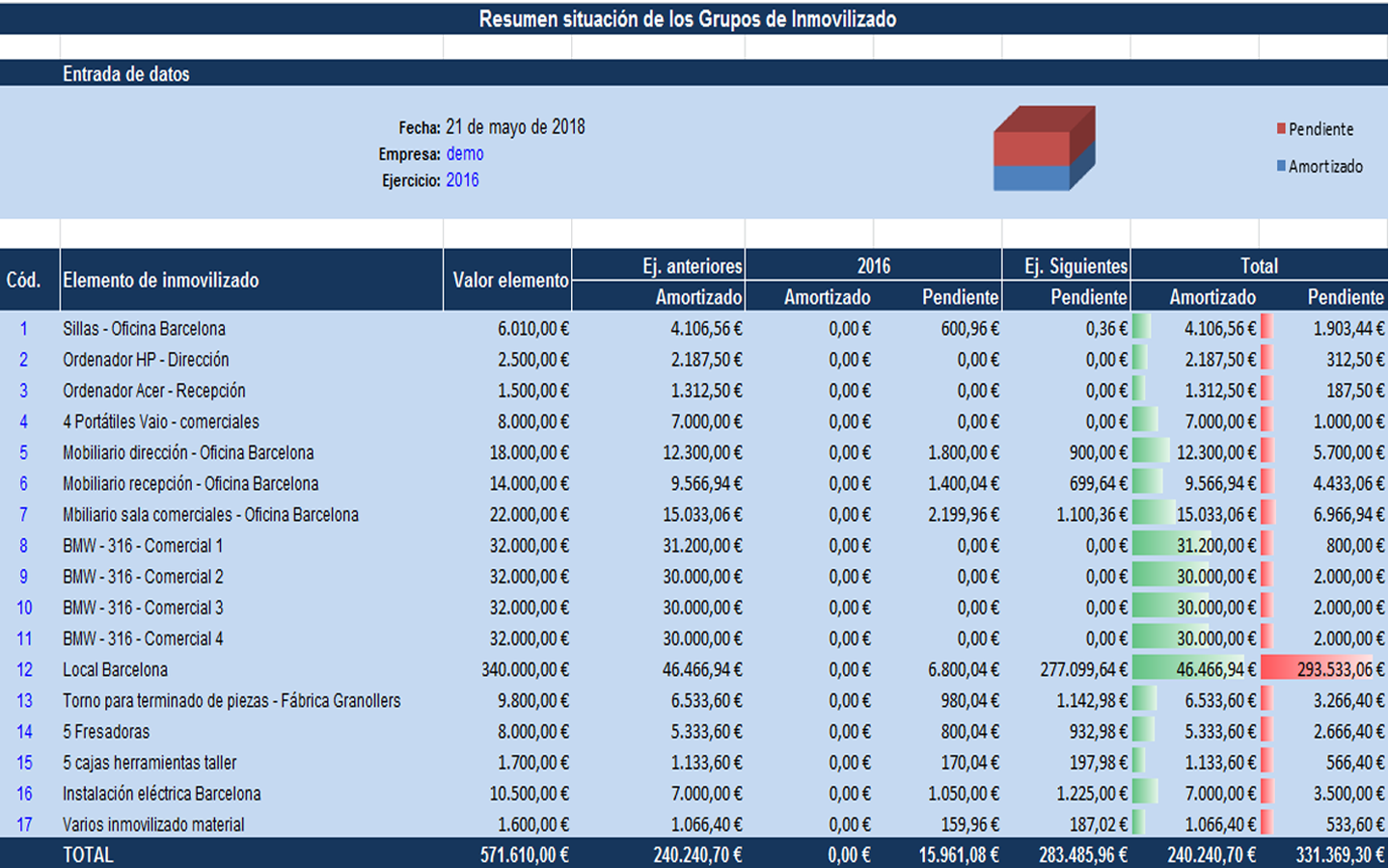Click the 340.000,00 € Local Barcelona value

pyautogui.click(x=525, y=669)
